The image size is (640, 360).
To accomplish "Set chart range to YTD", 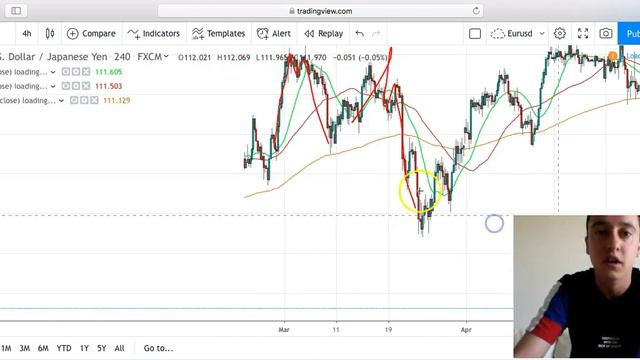I will [x=64, y=348].
